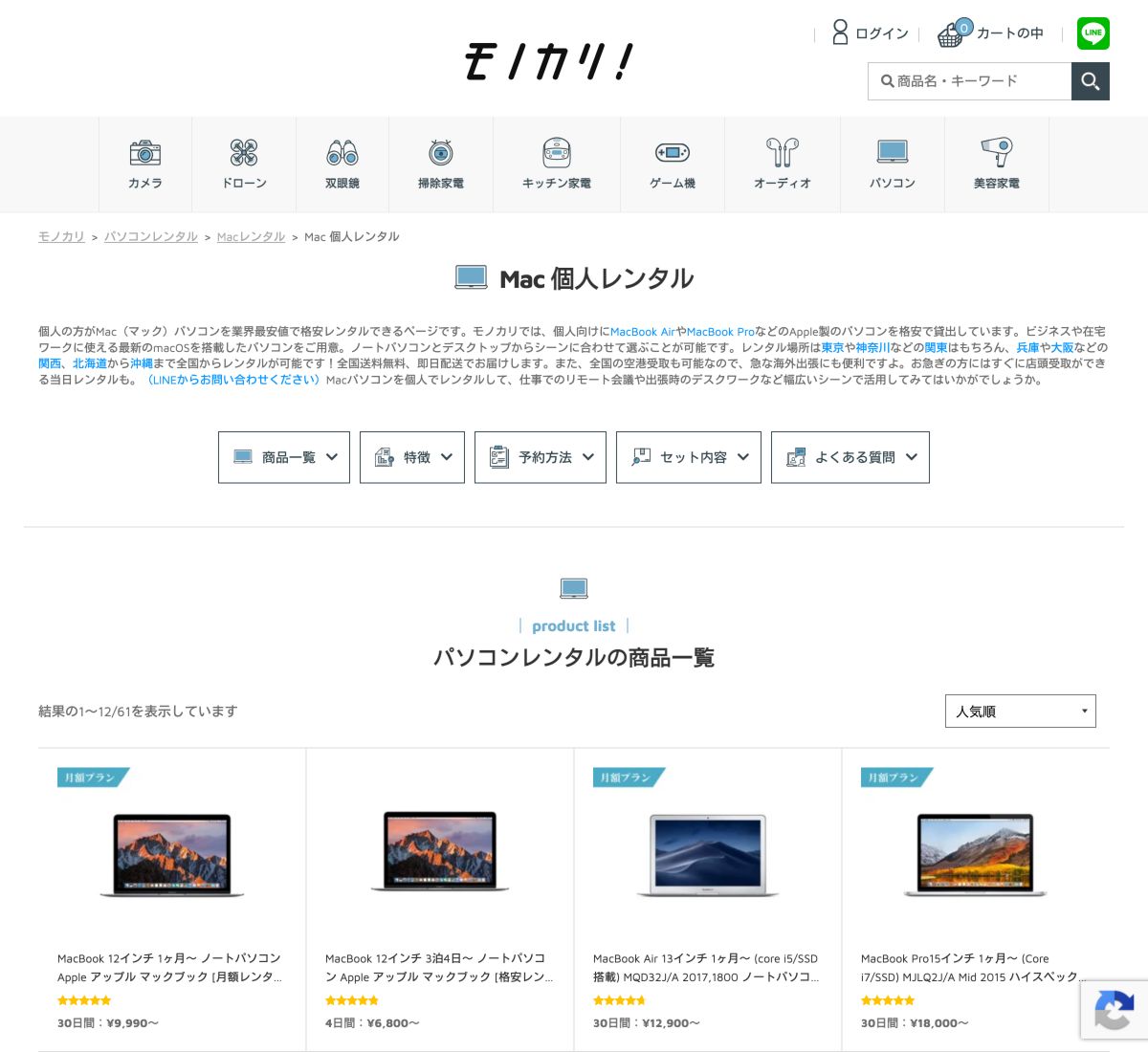
Task: Select the 美容家電 beauty appliance icon
Action: point(997,153)
